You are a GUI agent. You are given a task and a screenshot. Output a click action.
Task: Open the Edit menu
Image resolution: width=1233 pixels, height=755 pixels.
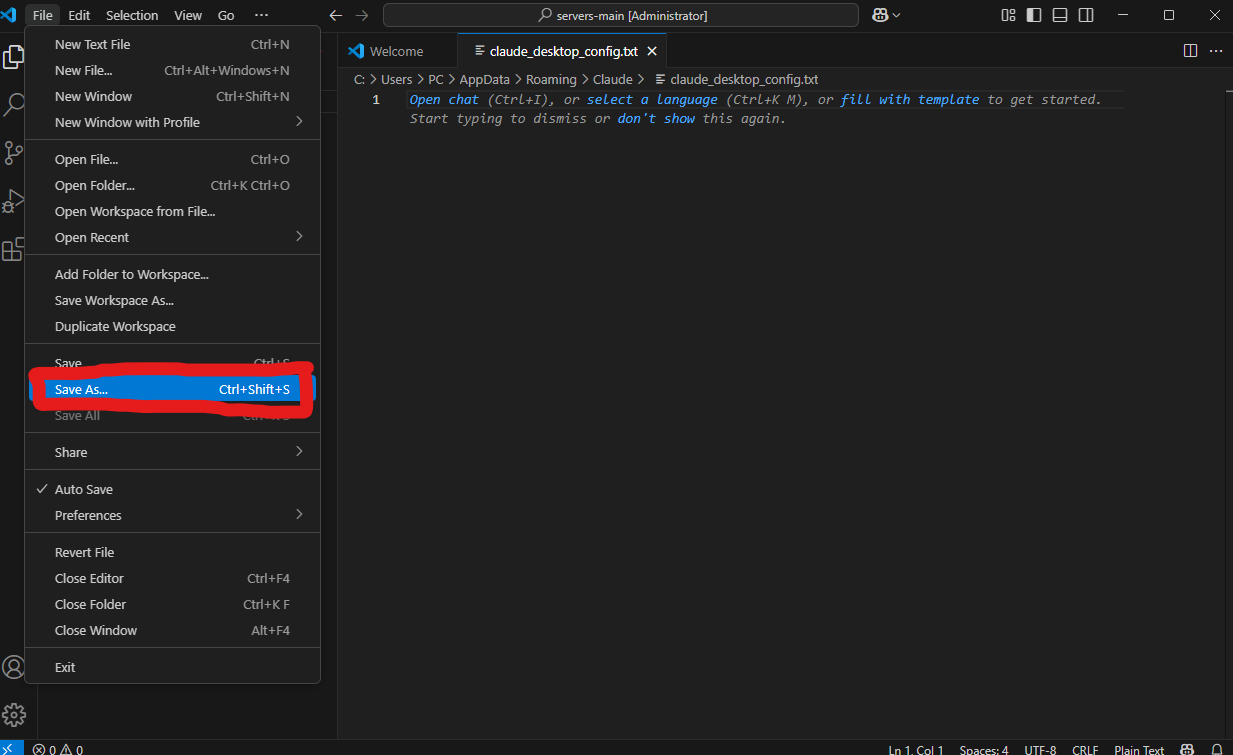(x=79, y=15)
